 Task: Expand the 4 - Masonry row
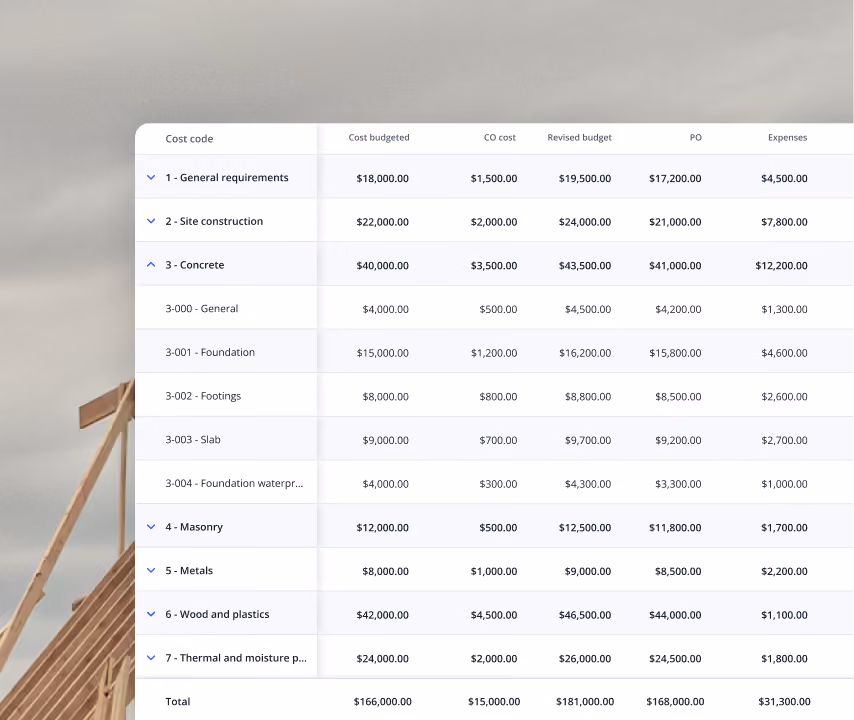pos(151,527)
